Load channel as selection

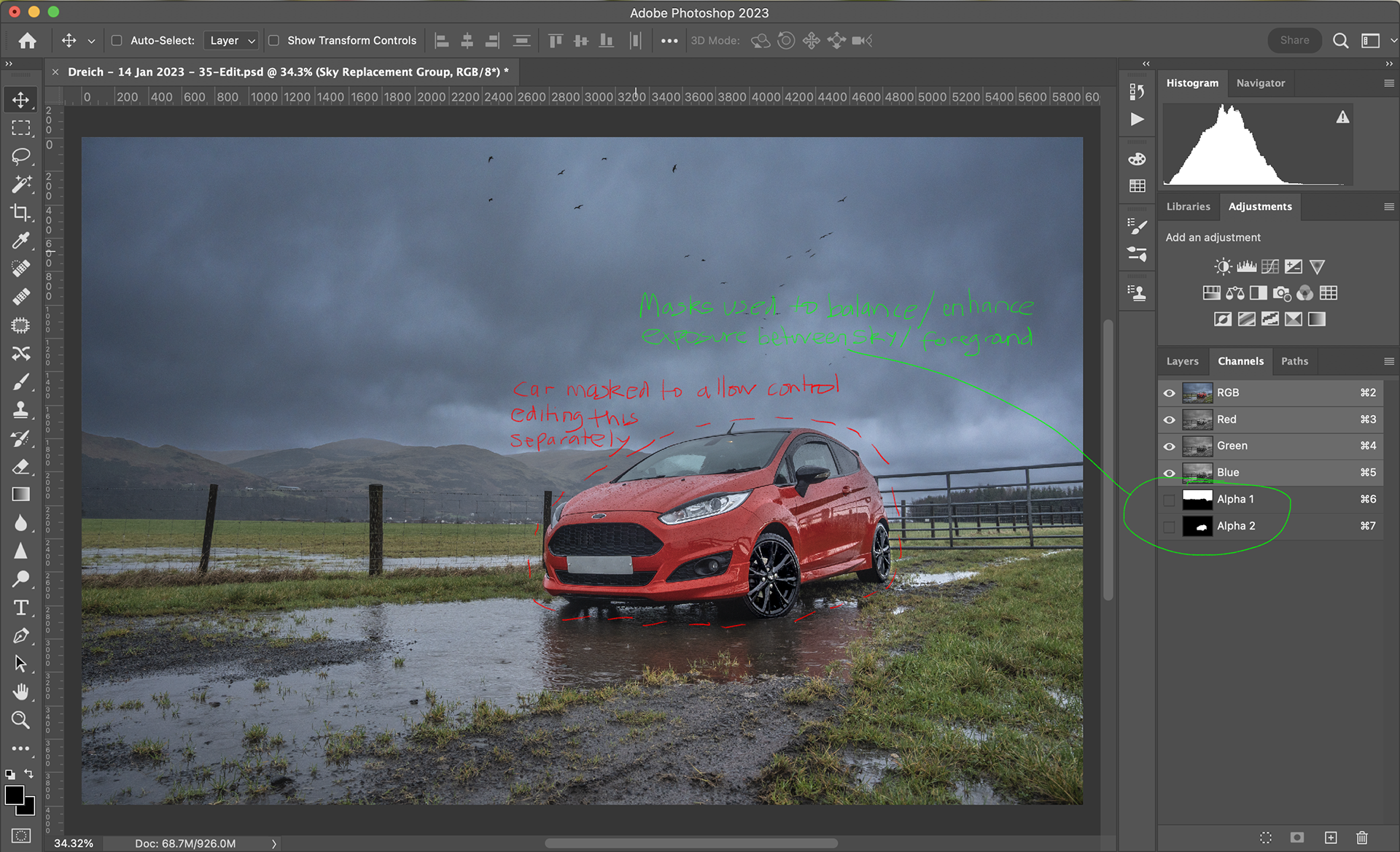click(1266, 837)
